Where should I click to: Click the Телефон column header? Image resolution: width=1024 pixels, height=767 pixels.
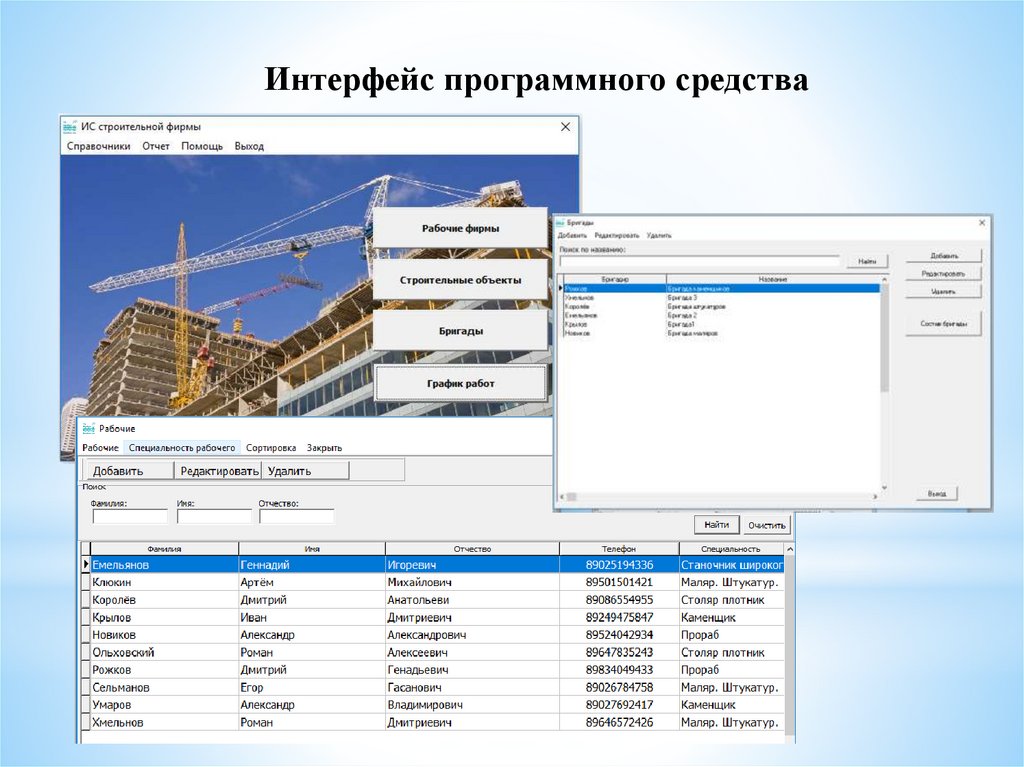(618, 549)
